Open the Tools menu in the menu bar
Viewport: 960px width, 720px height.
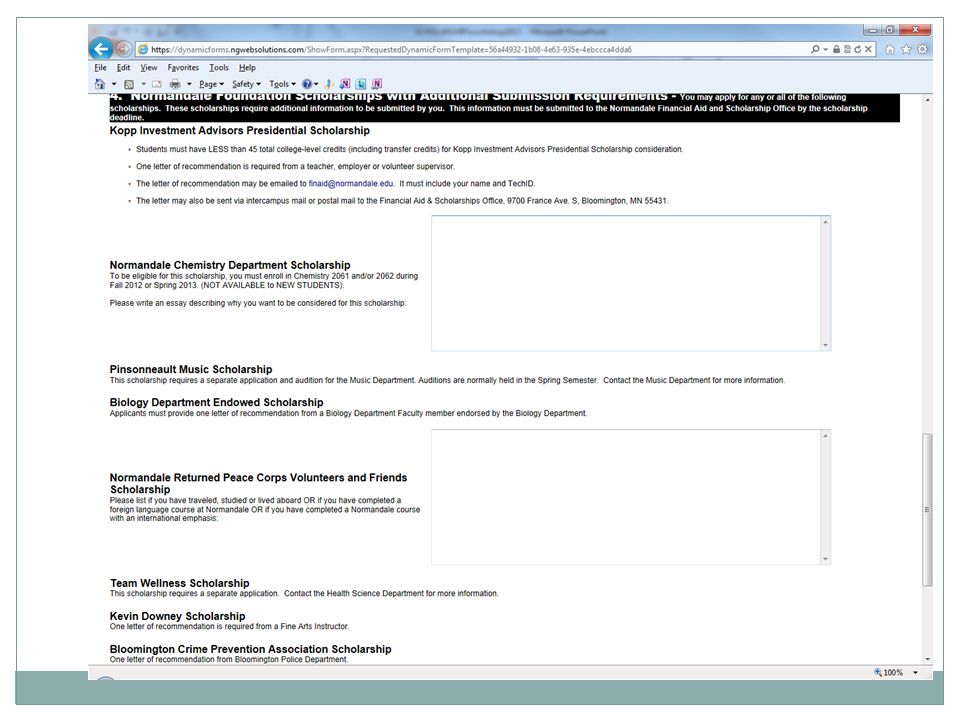click(x=219, y=67)
